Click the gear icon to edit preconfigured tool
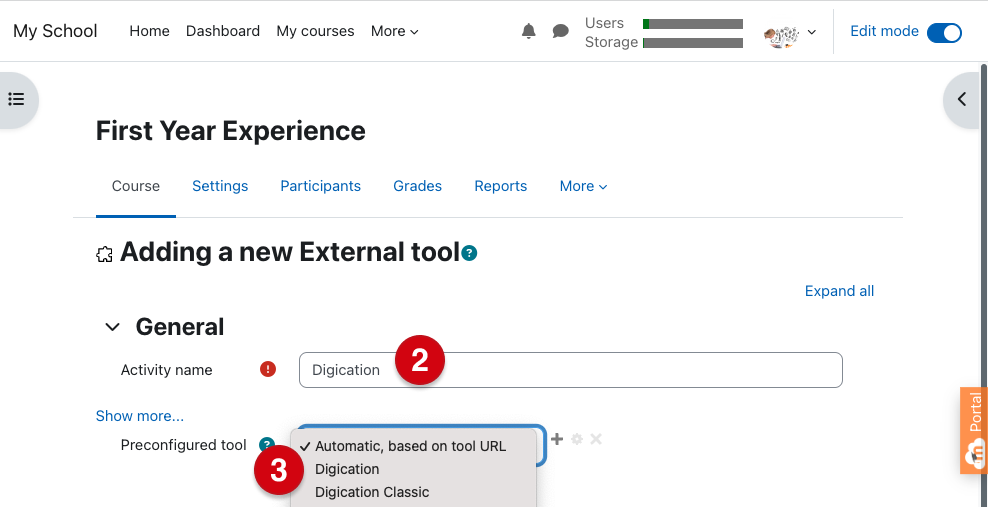This screenshot has width=988, height=507. point(577,439)
